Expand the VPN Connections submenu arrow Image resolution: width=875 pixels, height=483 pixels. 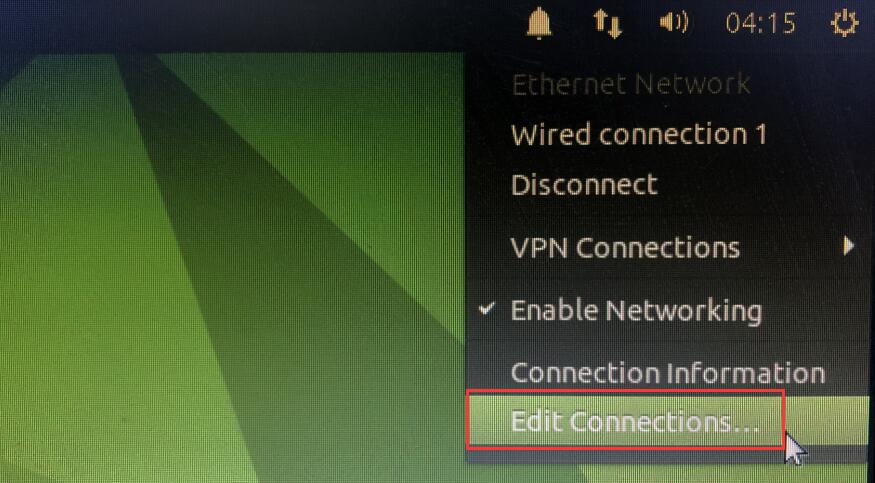click(x=848, y=246)
